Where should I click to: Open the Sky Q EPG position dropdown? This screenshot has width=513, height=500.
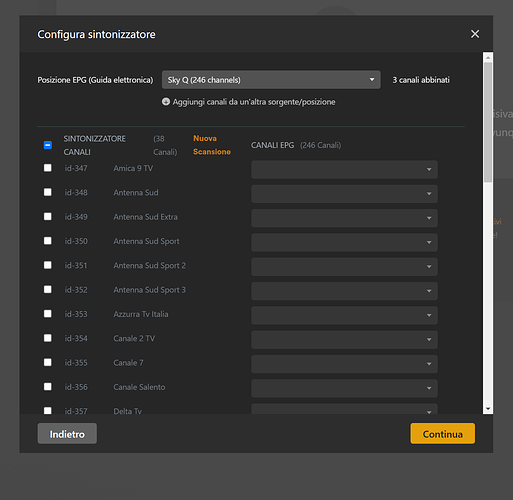[271, 80]
